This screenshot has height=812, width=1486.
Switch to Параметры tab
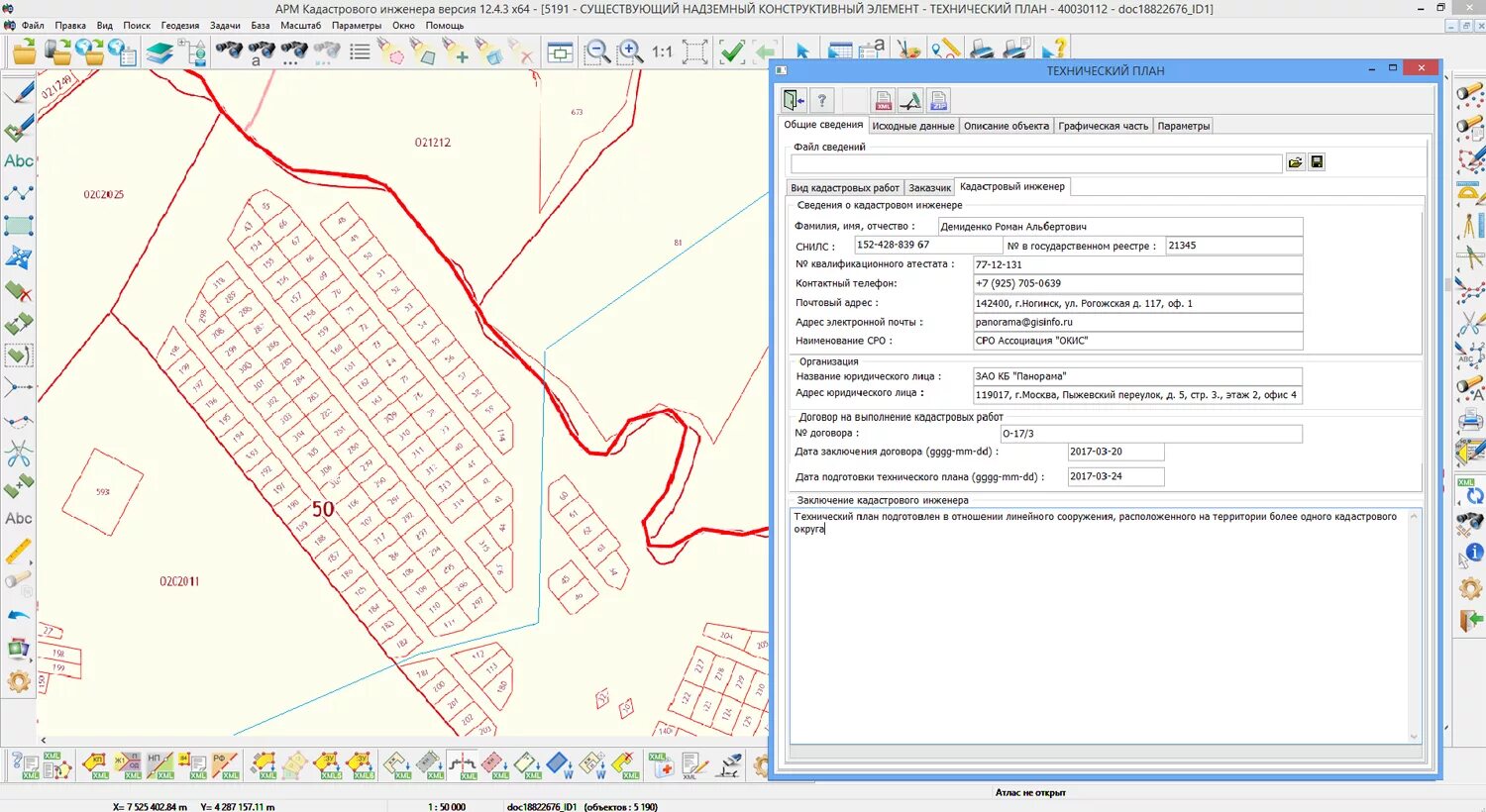[x=1184, y=126]
